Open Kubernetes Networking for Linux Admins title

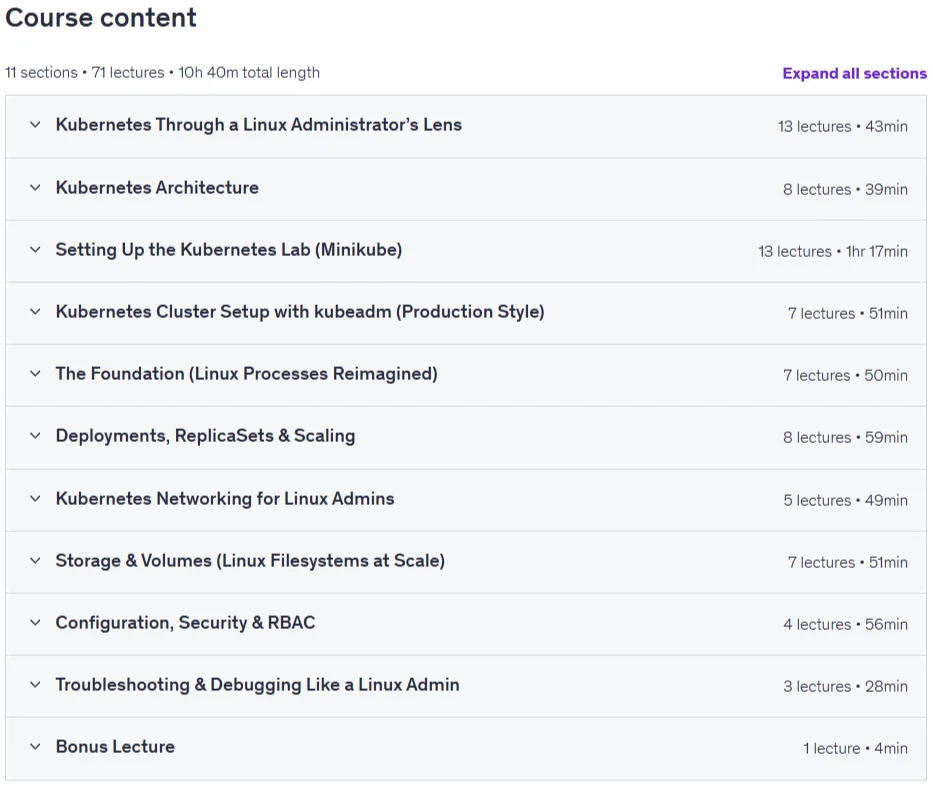[x=225, y=499]
